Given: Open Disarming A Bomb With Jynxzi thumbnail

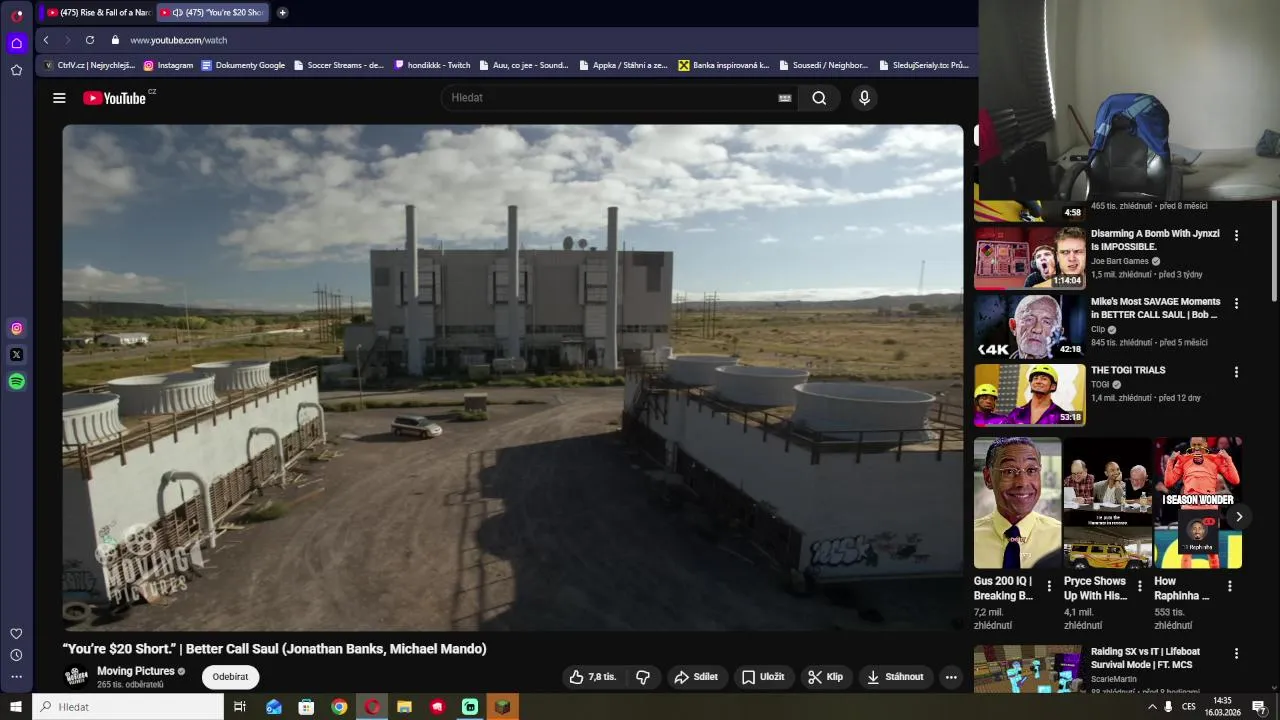Looking at the screenshot, I should coord(1029,258).
